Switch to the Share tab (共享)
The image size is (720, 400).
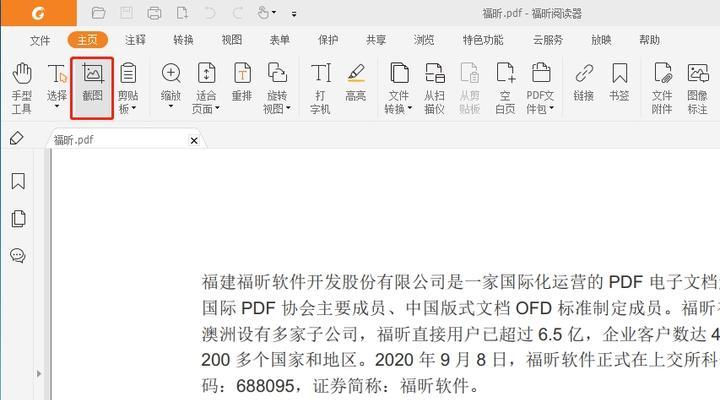[x=376, y=40]
